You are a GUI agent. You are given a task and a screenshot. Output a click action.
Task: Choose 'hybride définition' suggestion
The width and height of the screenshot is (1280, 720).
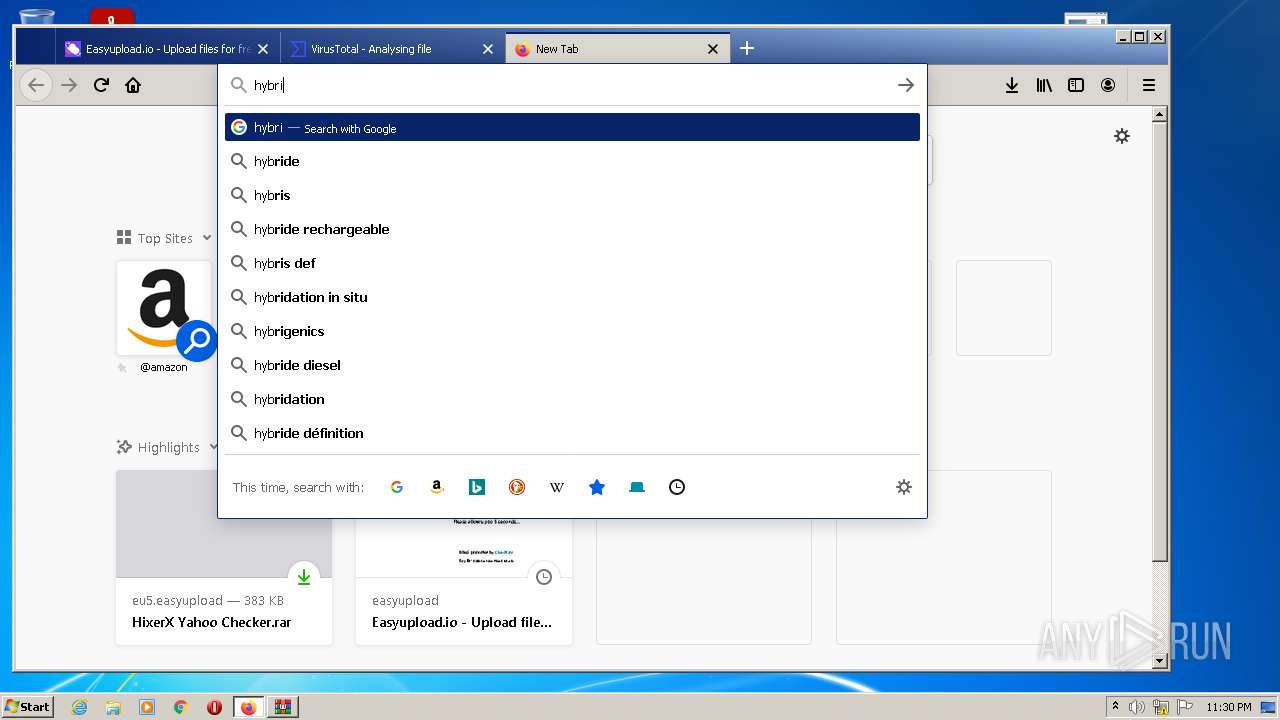[572, 433]
